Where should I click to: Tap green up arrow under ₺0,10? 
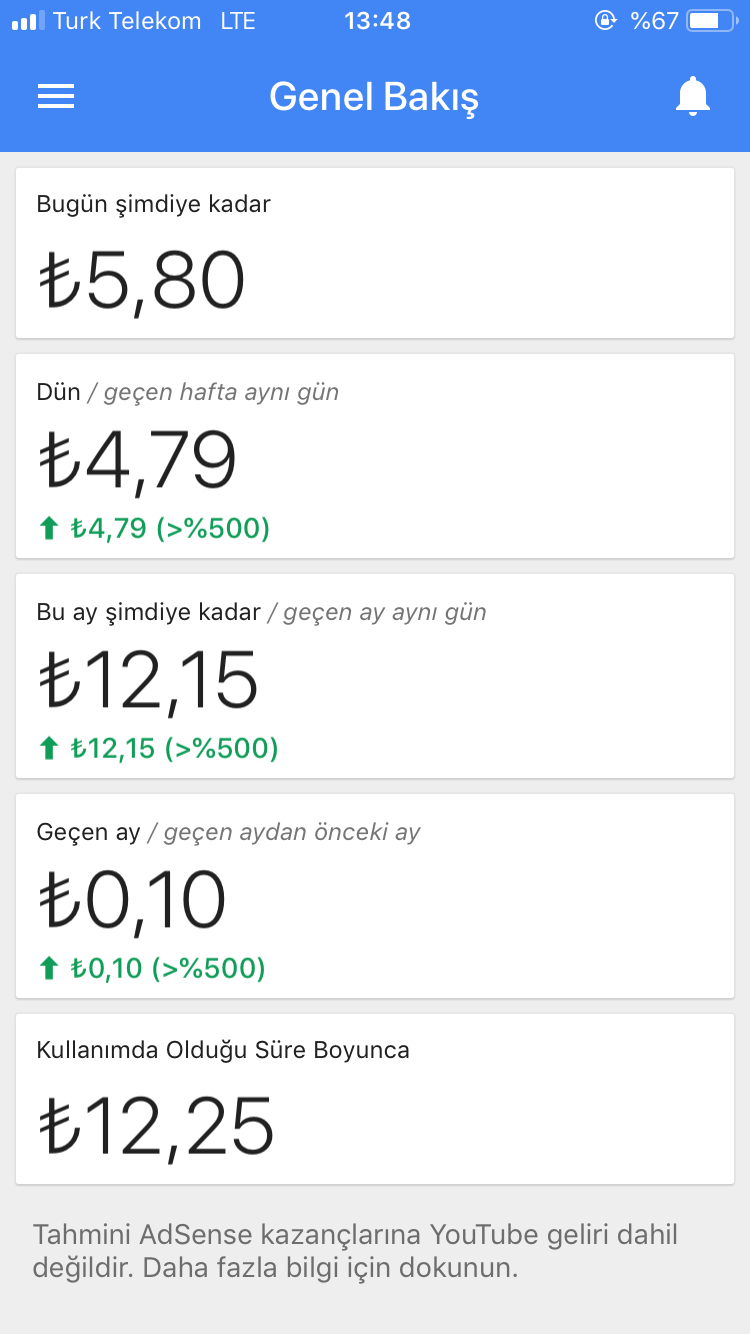[49, 968]
